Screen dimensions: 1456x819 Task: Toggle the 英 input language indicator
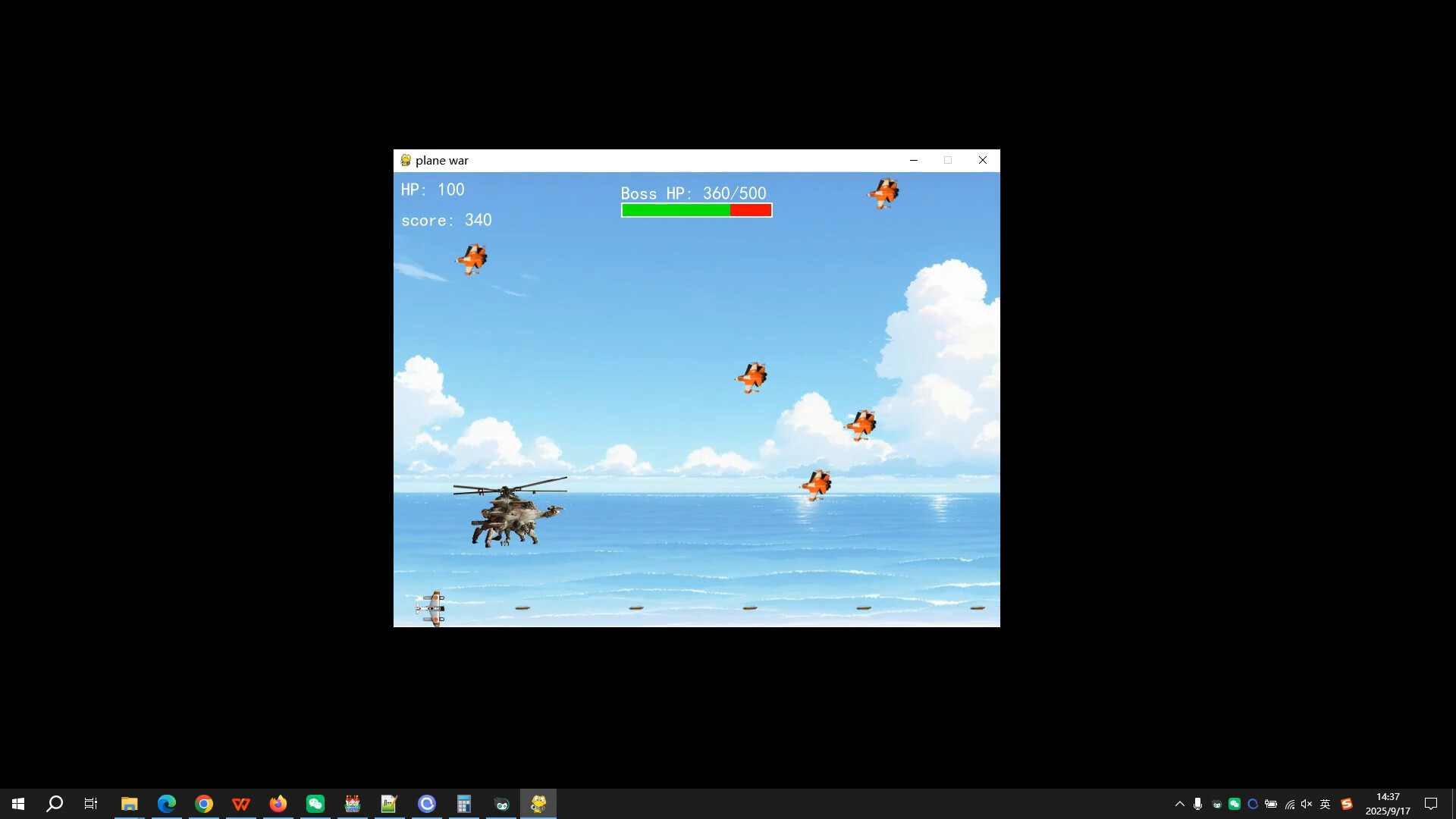(x=1325, y=804)
